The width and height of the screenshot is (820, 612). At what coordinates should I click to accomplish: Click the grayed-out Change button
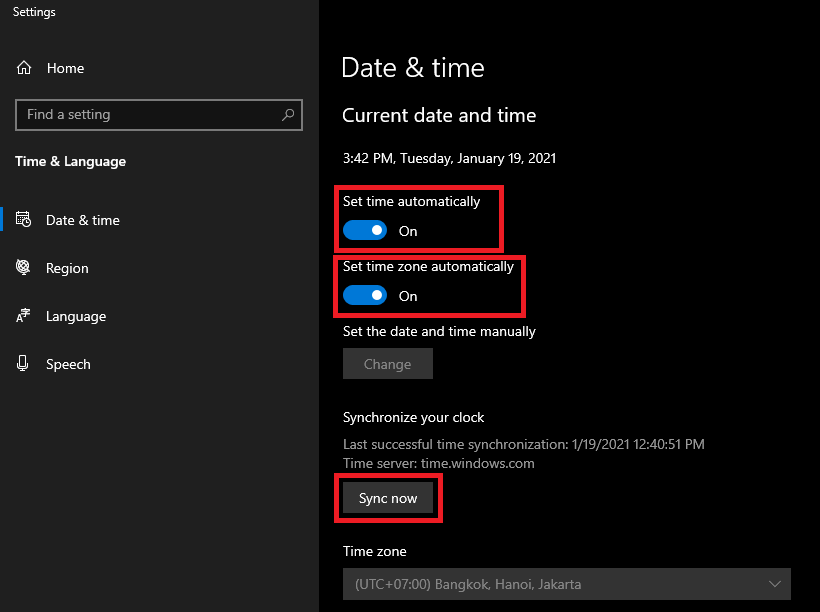388,364
